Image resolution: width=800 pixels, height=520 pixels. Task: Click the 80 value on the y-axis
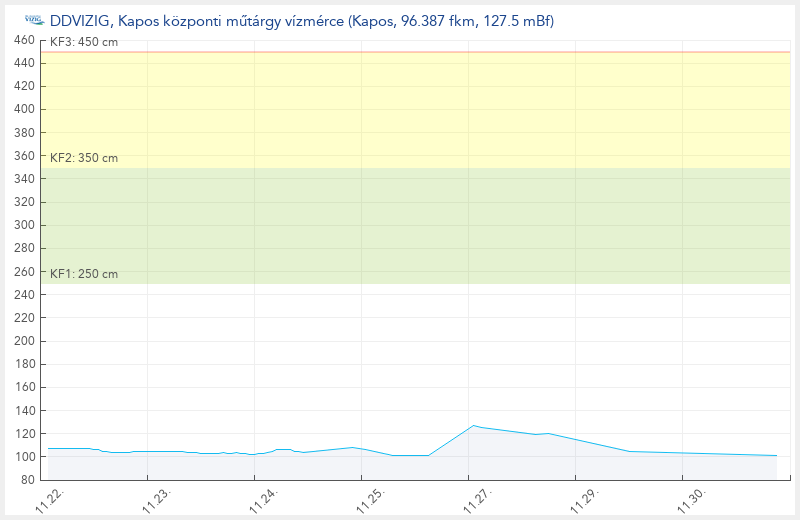click(27, 480)
